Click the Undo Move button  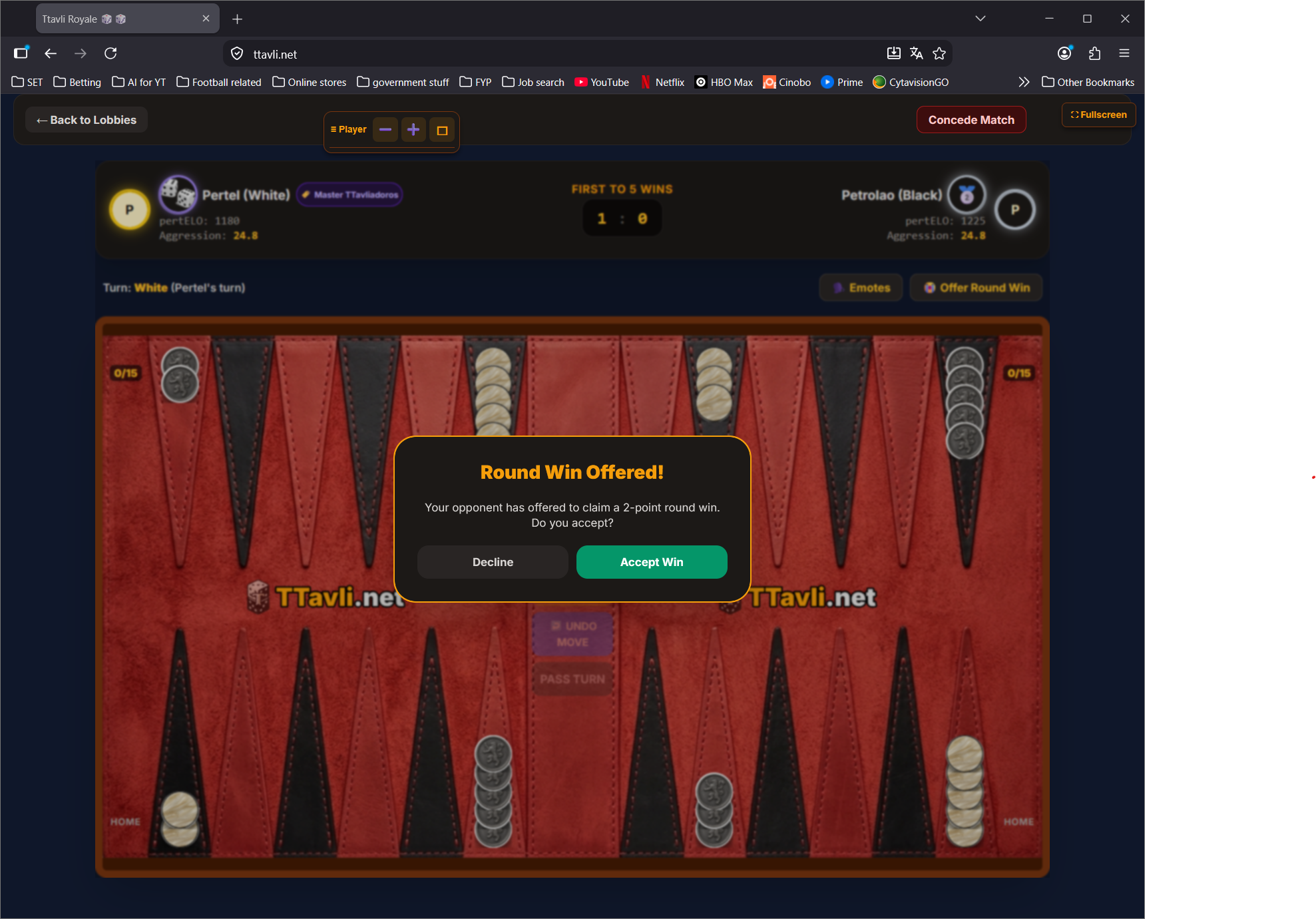tap(572, 634)
